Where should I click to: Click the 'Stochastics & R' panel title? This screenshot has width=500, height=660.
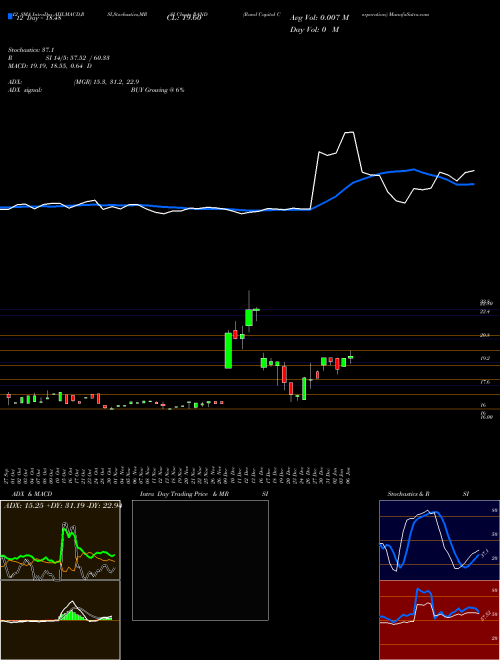(x=409, y=494)
